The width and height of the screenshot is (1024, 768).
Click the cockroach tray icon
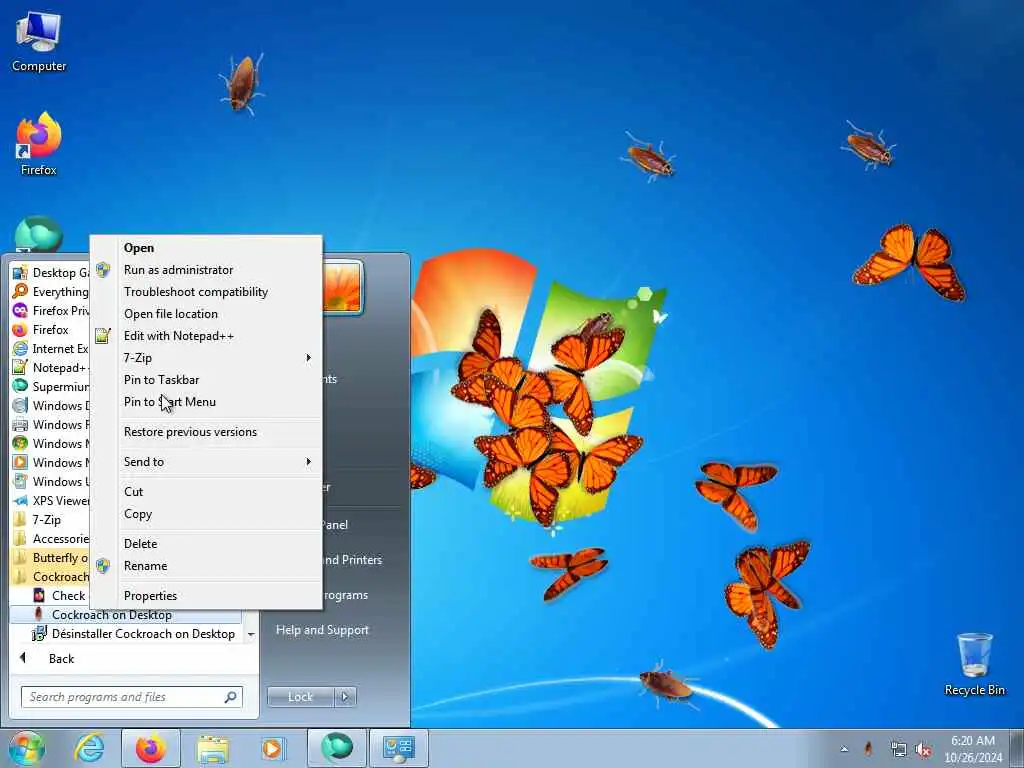869,749
